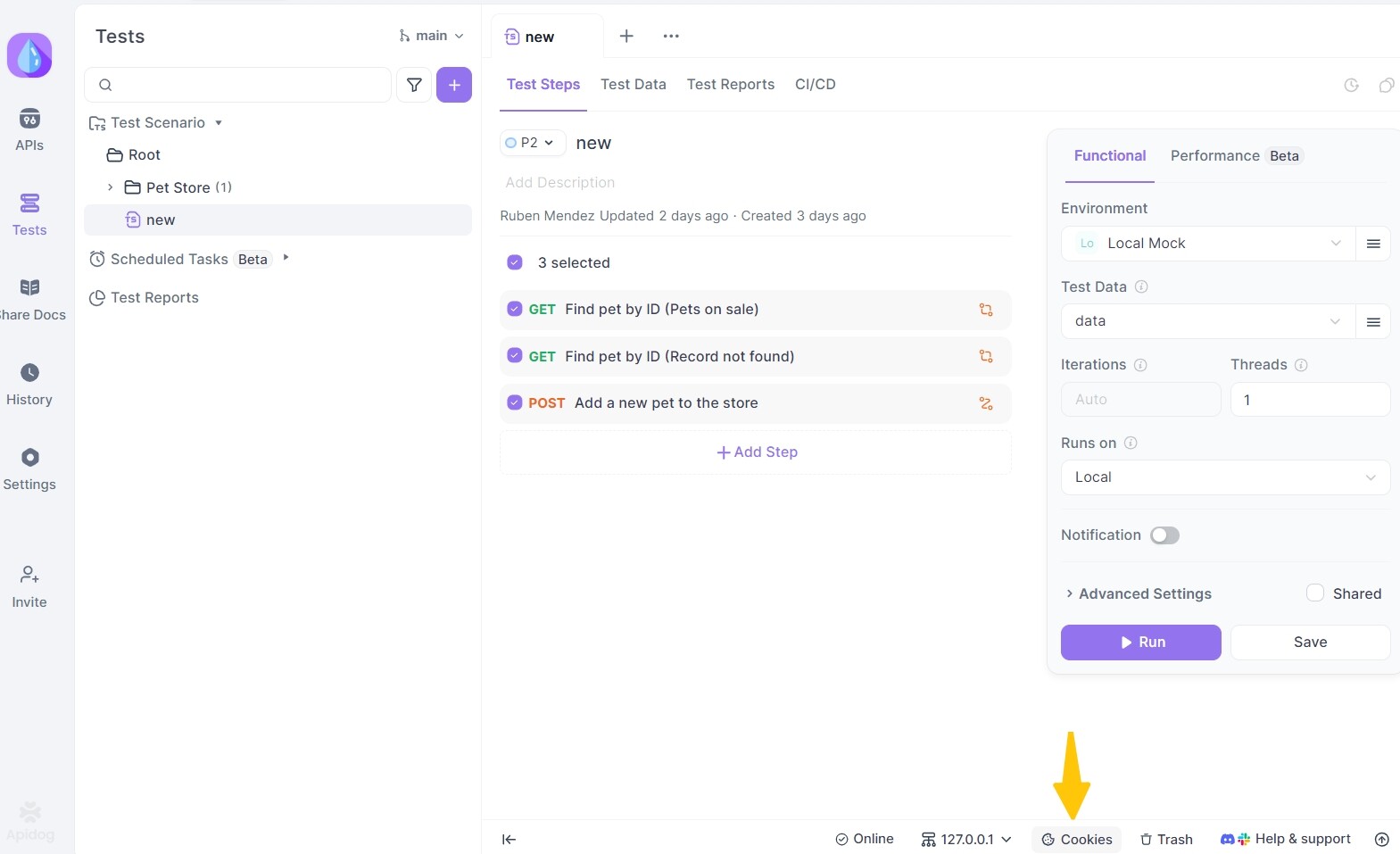The width and height of the screenshot is (1400, 854).
Task: Open the P2 priority dropdown
Action: click(x=532, y=143)
